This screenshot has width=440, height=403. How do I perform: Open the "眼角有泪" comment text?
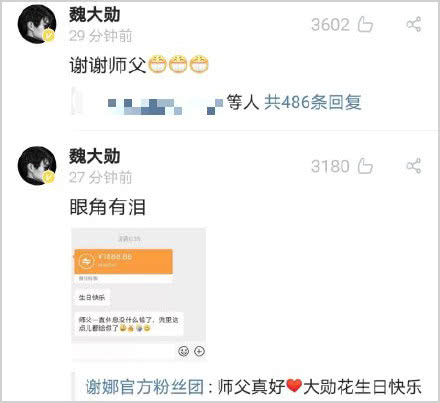tap(107, 207)
